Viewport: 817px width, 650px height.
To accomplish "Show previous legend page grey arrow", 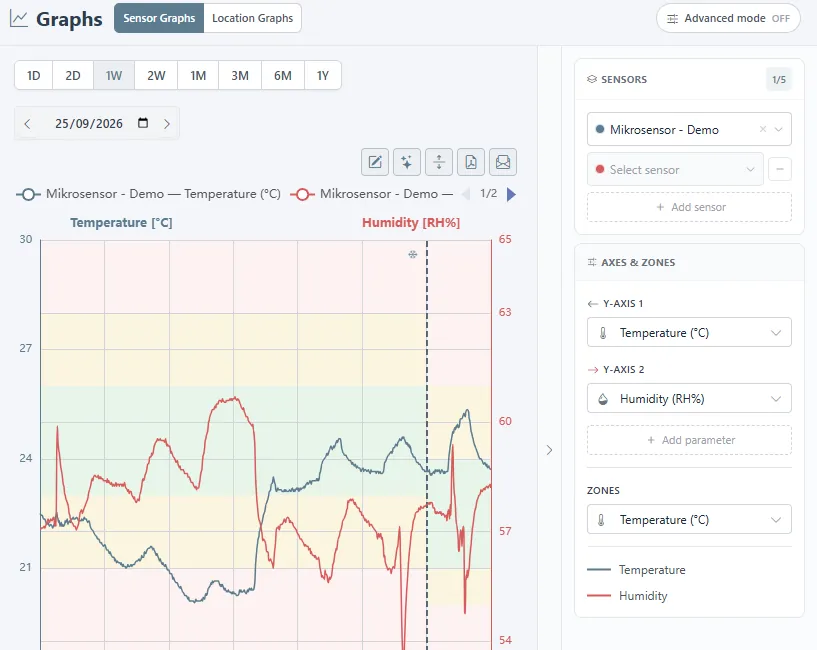I will pos(465,194).
